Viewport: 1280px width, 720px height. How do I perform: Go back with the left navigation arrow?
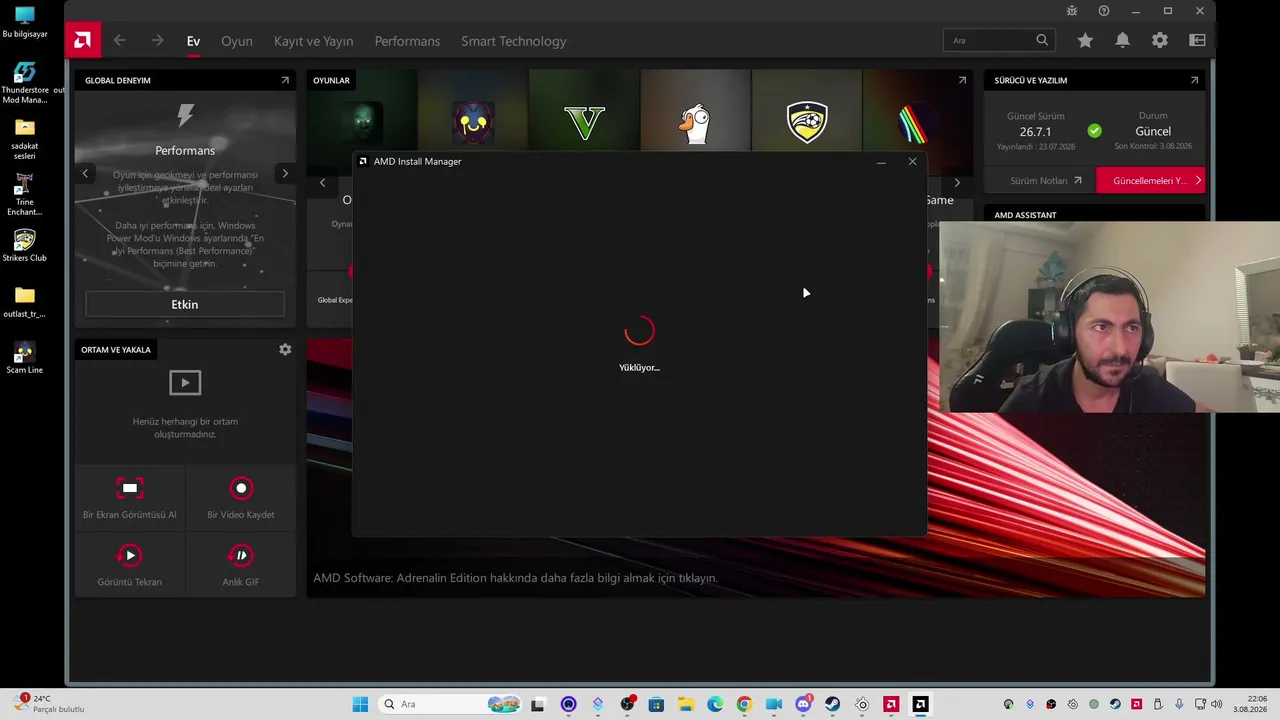(x=120, y=41)
